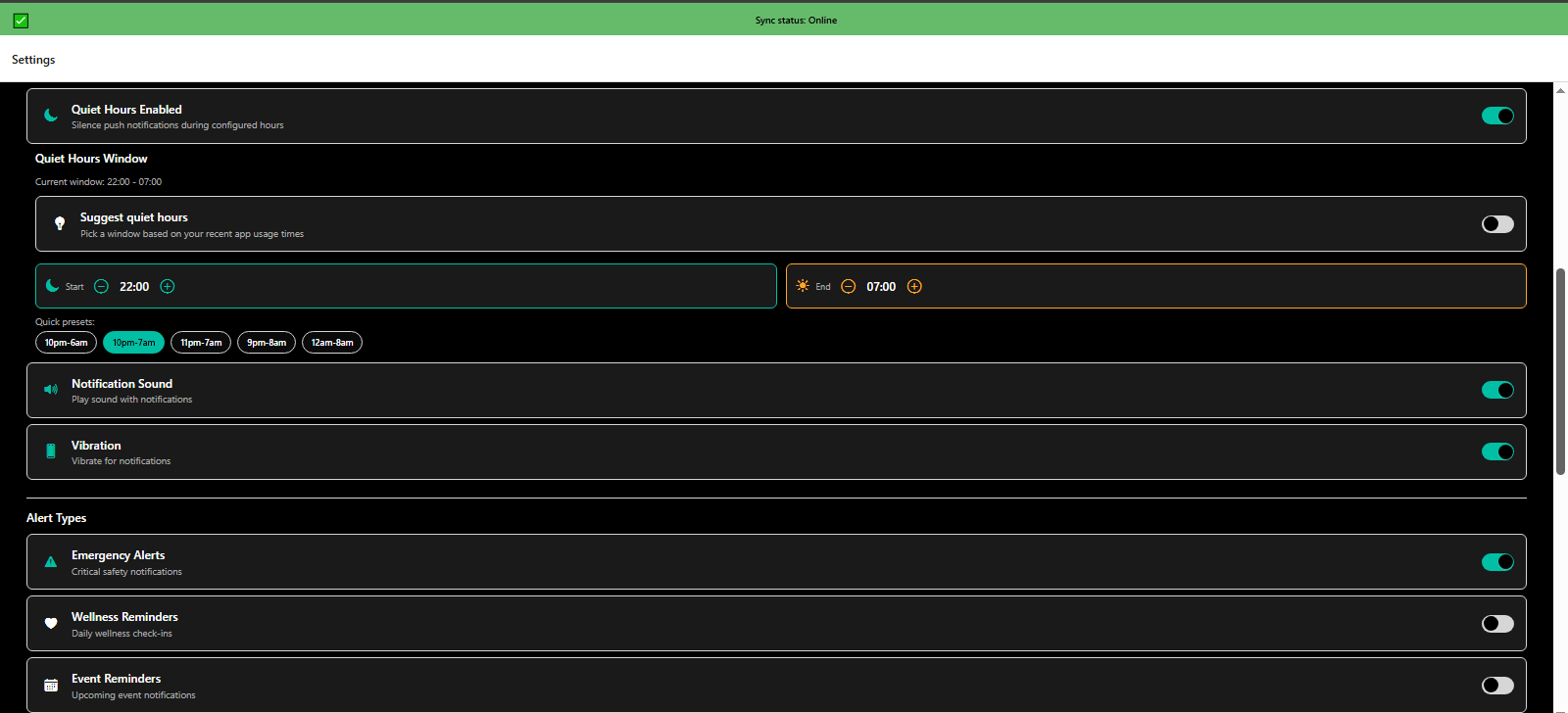Image resolution: width=1568 pixels, height=713 pixels.
Task: Click the moon icon in the Start time box
Action: (52, 286)
